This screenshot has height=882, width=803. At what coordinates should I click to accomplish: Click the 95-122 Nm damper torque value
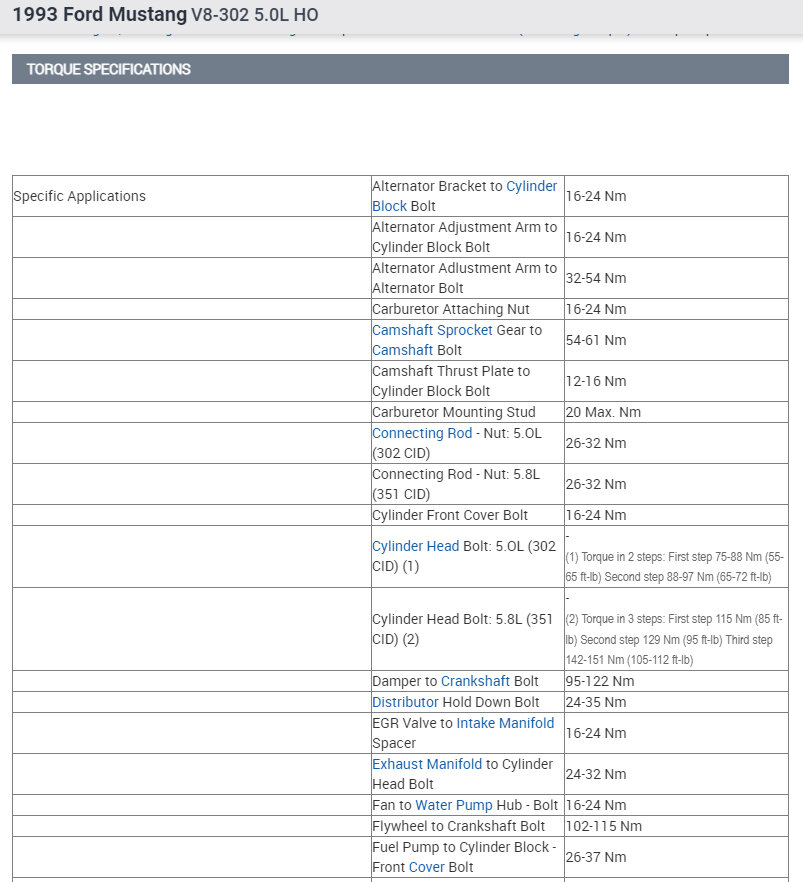pos(600,681)
